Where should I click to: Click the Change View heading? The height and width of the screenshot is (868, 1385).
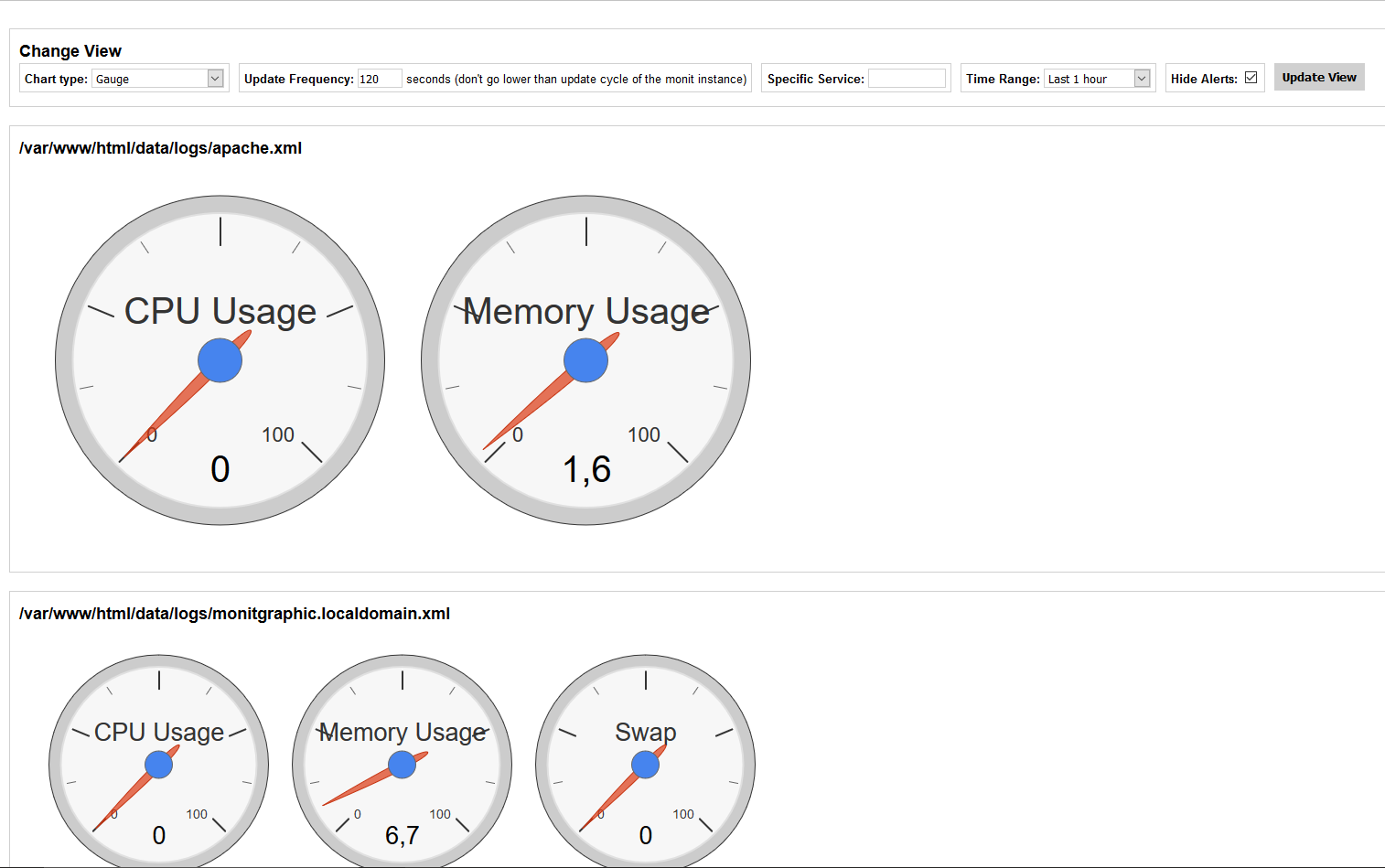tap(70, 50)
